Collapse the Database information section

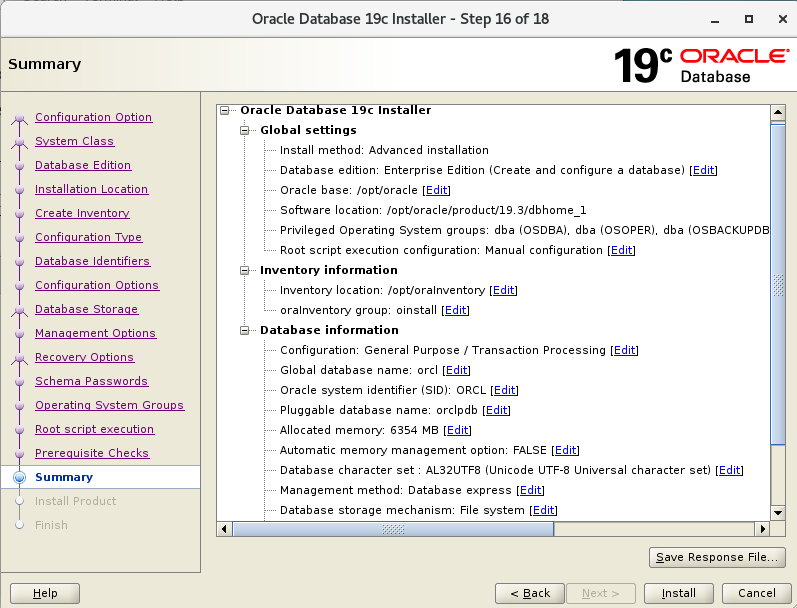244,330
